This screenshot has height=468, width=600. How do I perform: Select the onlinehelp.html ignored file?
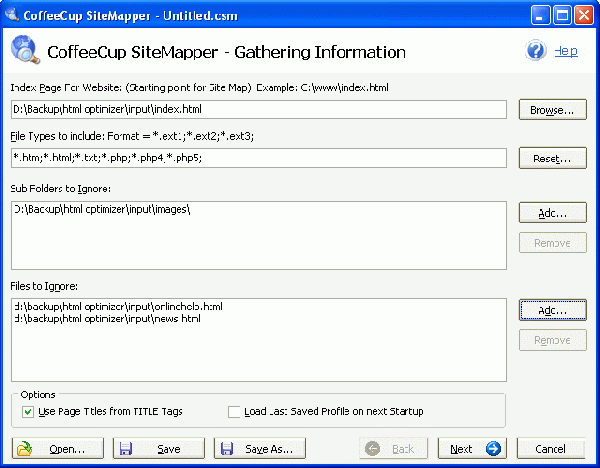point(118,307)
